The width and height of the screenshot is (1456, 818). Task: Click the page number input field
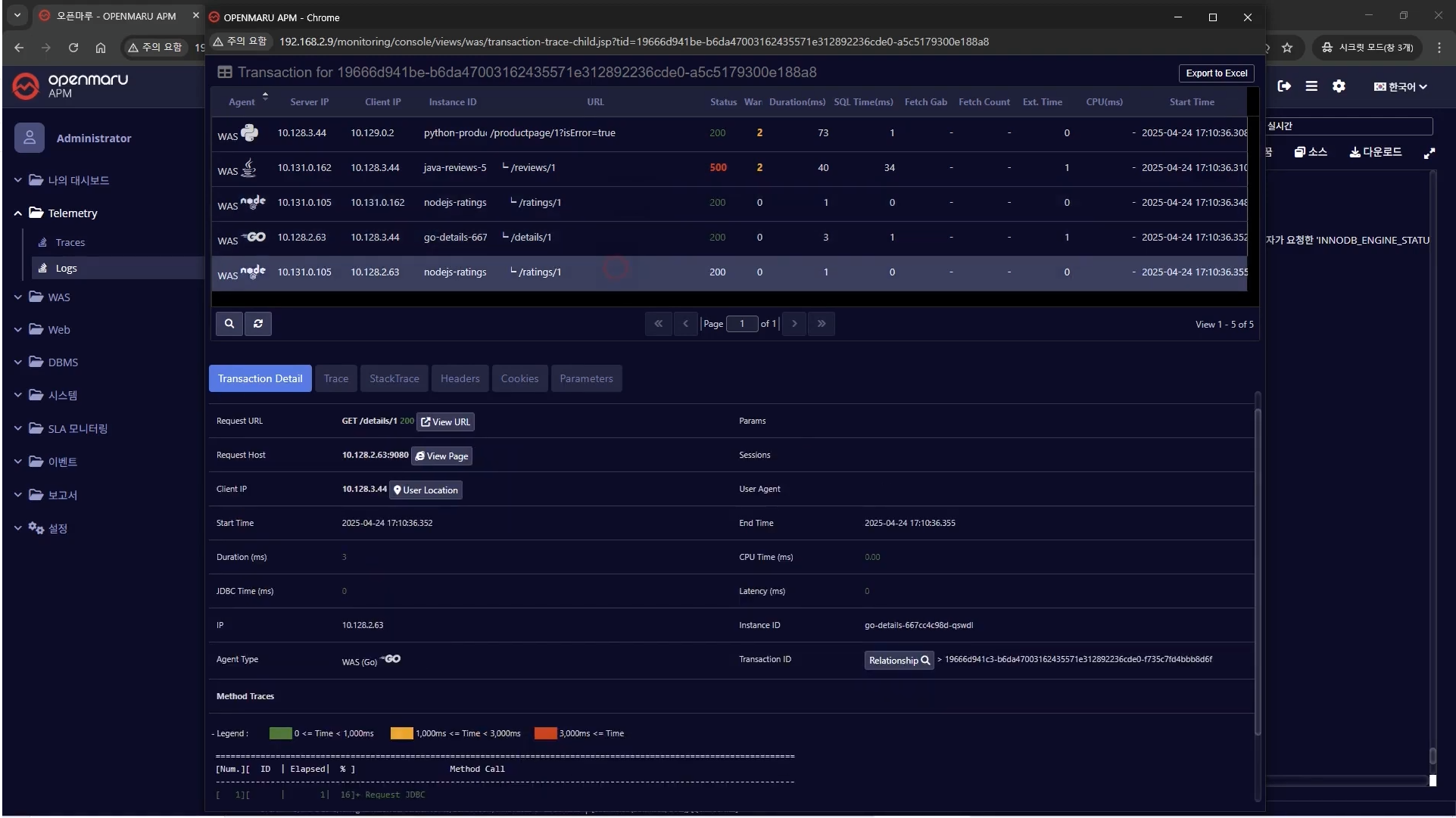point(742,324)
